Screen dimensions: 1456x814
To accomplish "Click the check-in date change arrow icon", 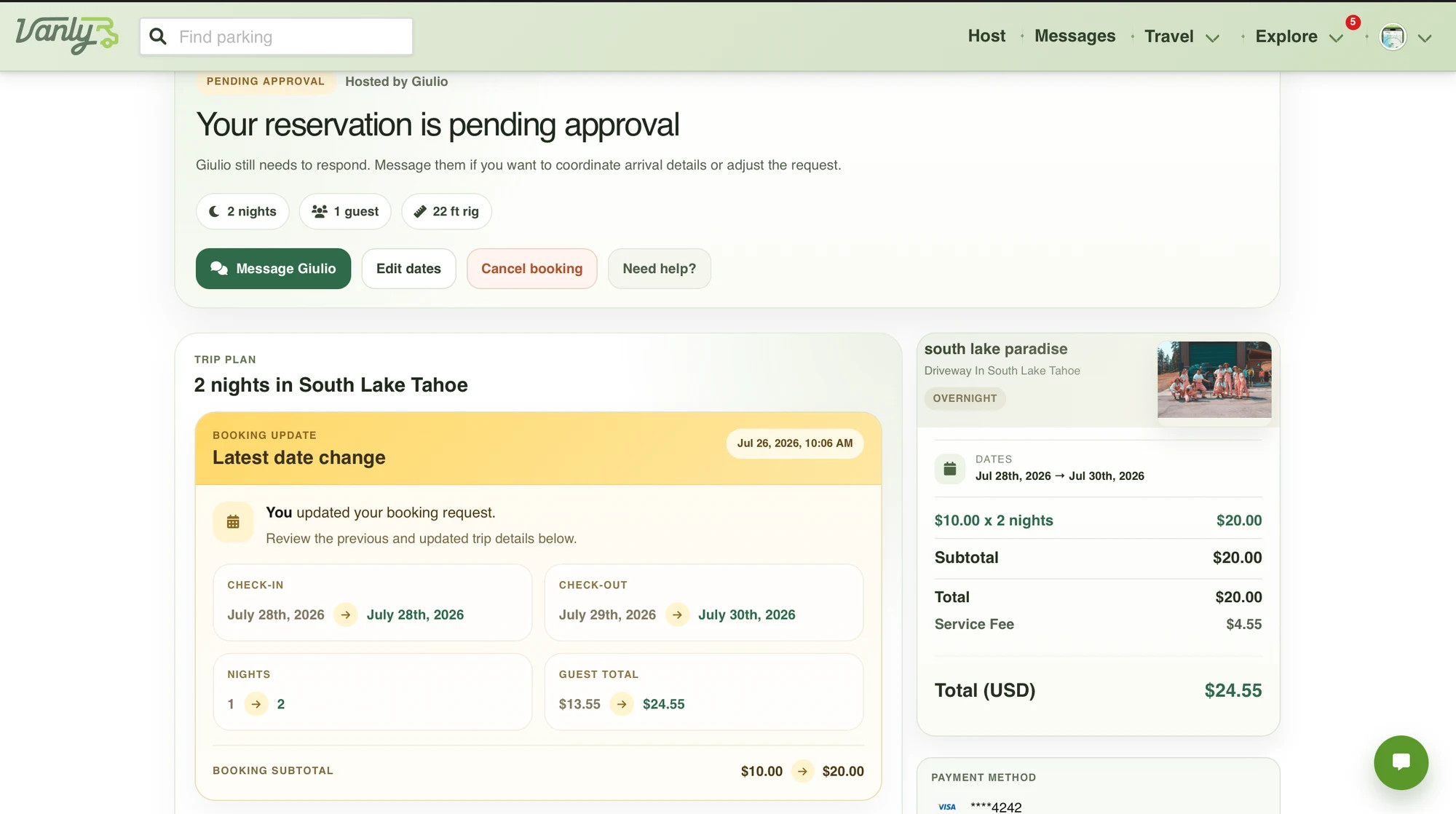I will click(x=346, y=615).
